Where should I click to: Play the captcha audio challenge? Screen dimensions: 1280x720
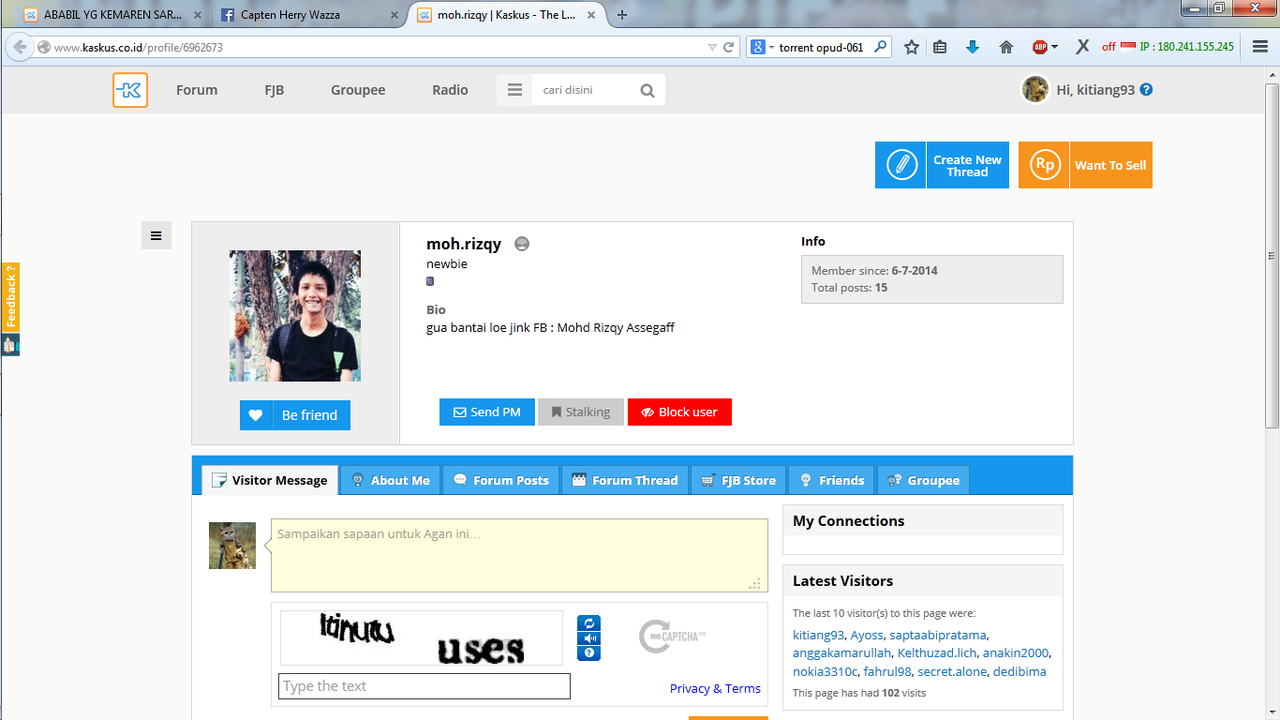pos(589,638)
